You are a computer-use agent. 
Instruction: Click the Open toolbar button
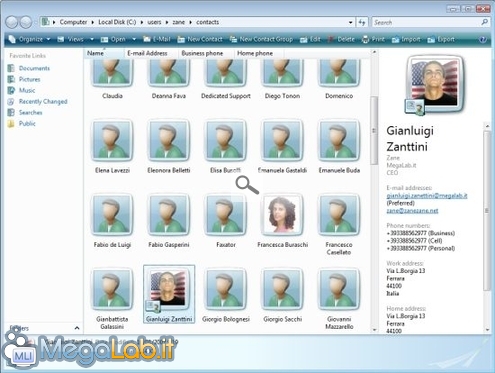tap(113, 39)
